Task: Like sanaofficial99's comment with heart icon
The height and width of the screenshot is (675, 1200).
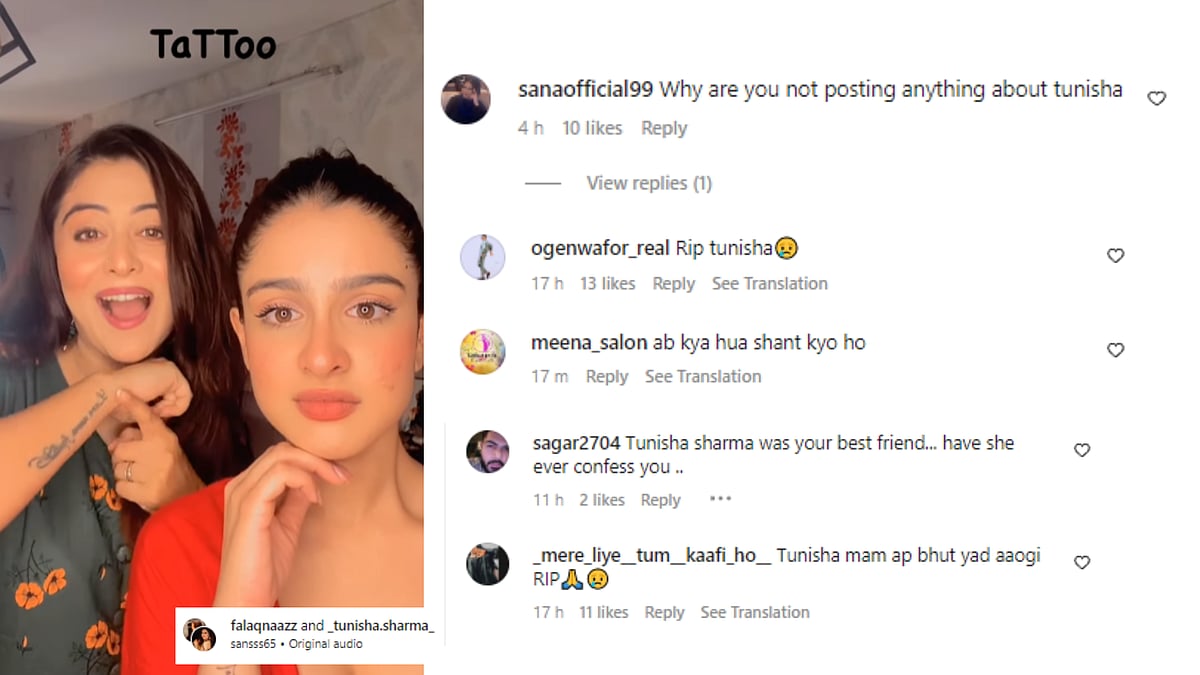Action: [1156, 98]
